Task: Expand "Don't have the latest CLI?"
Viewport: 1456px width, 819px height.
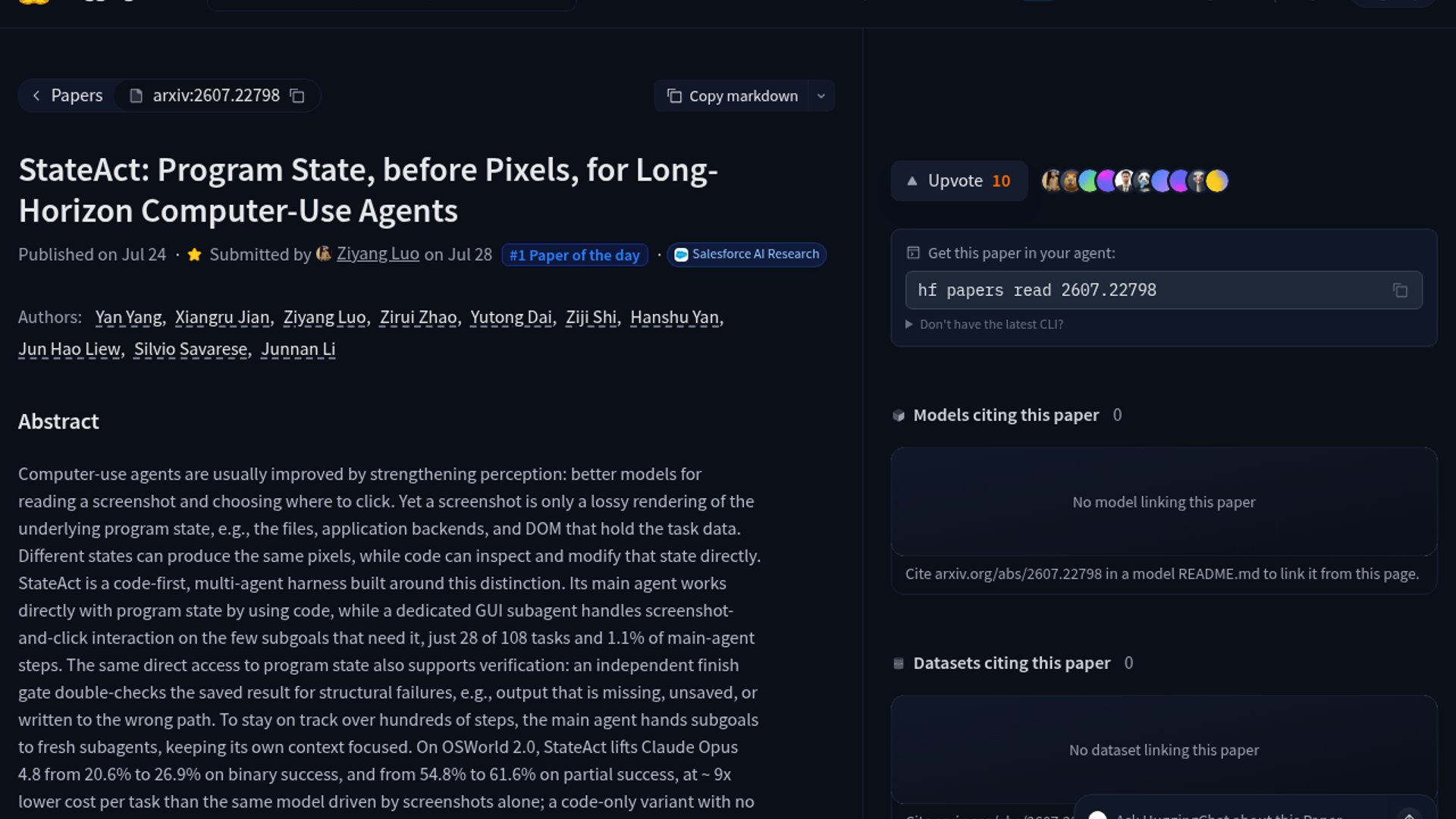Action: (x=984, y=325)
